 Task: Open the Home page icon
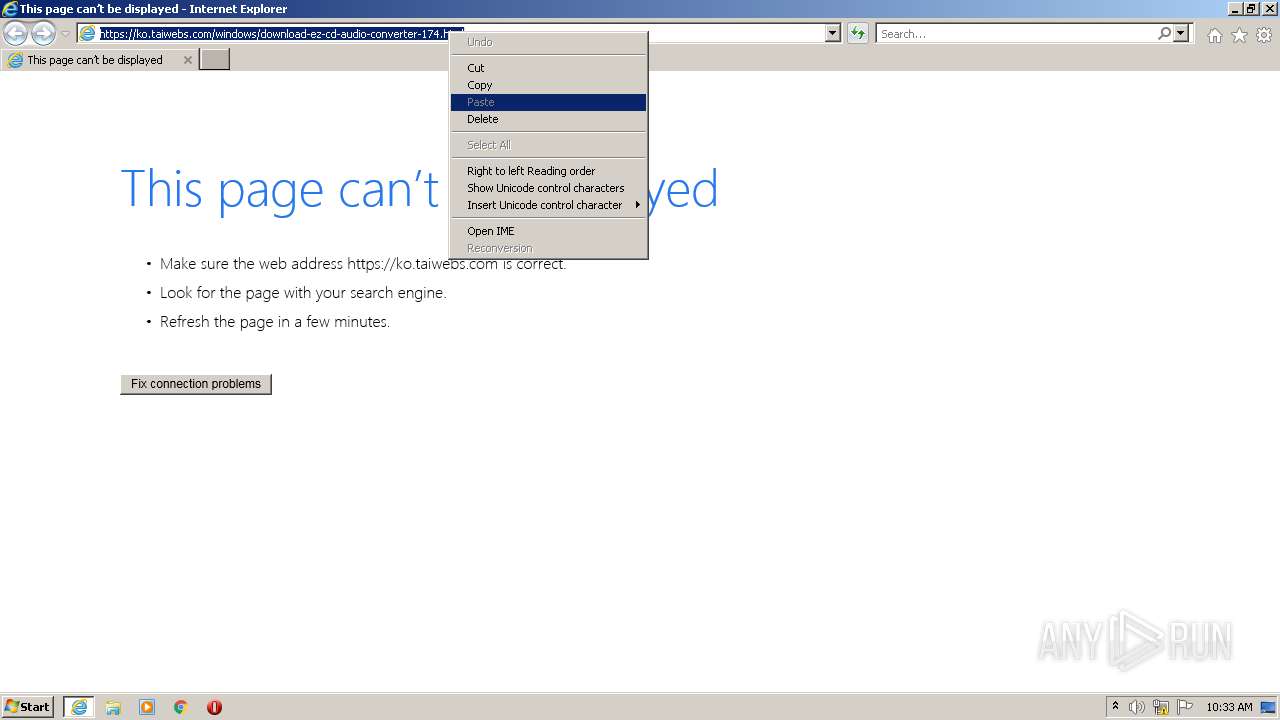click(1214, 35)
